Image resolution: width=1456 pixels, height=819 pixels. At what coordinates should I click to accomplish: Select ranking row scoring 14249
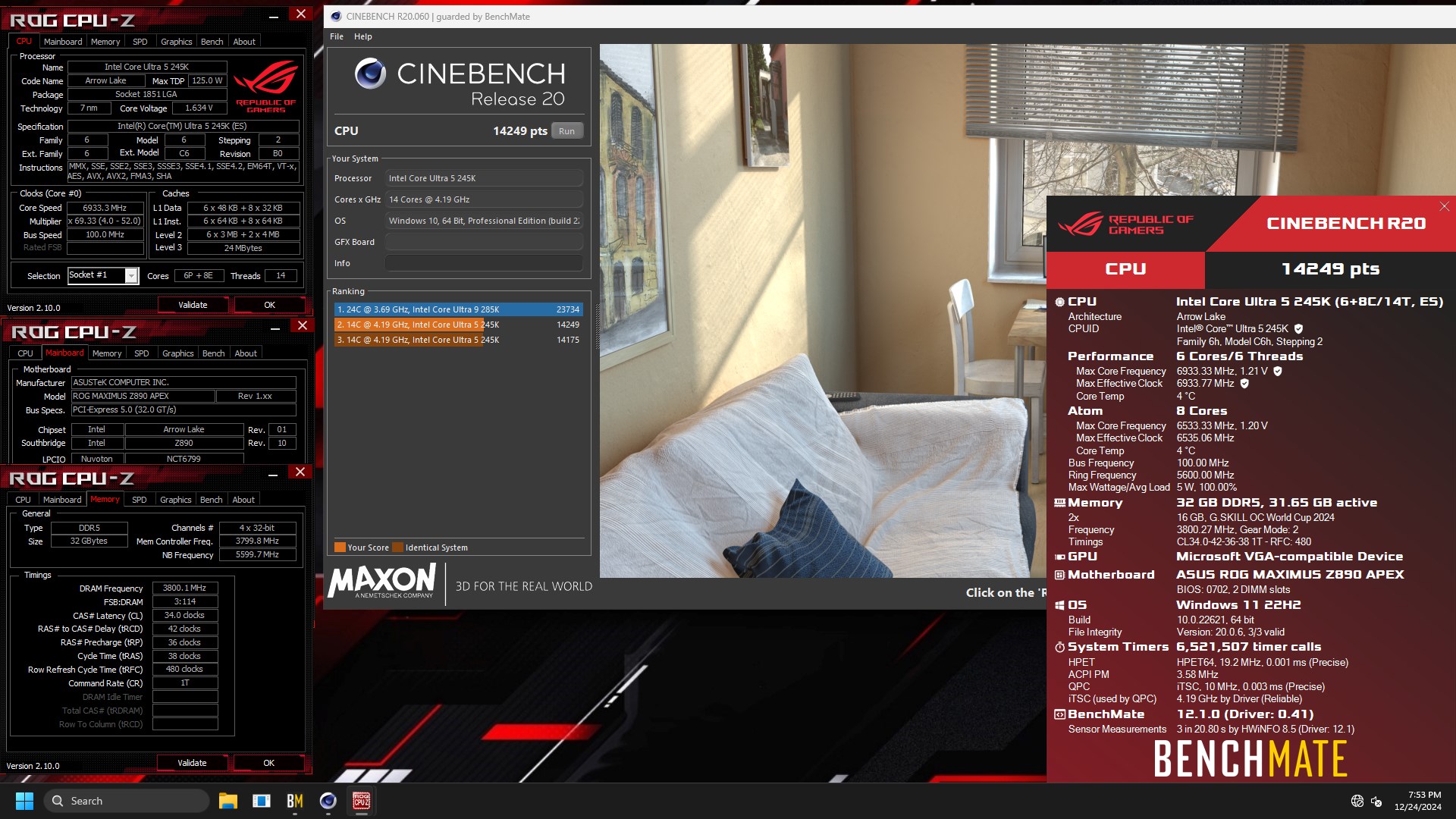458,325
